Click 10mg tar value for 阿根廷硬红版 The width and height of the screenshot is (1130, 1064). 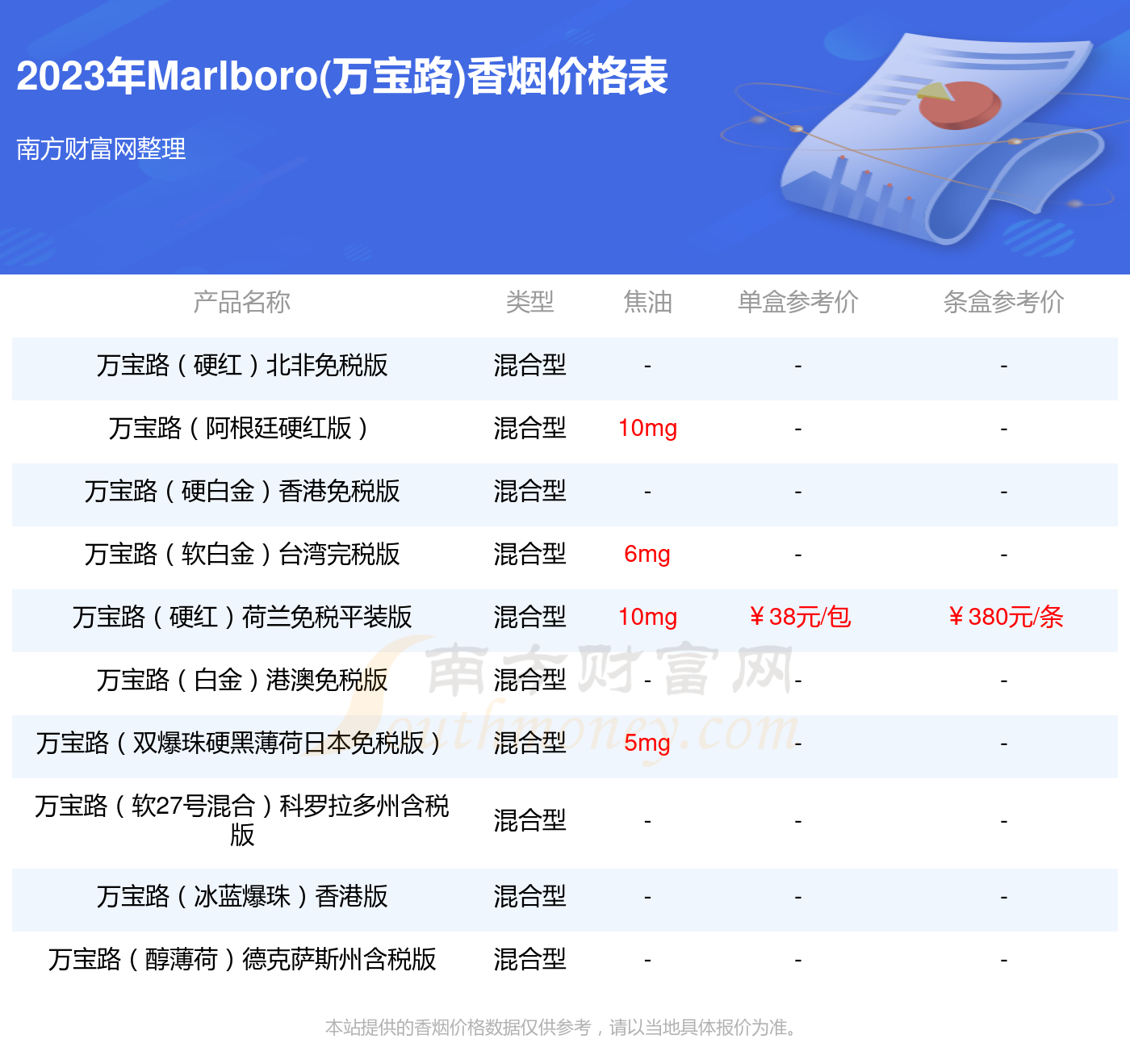click(x=647, y=429)
